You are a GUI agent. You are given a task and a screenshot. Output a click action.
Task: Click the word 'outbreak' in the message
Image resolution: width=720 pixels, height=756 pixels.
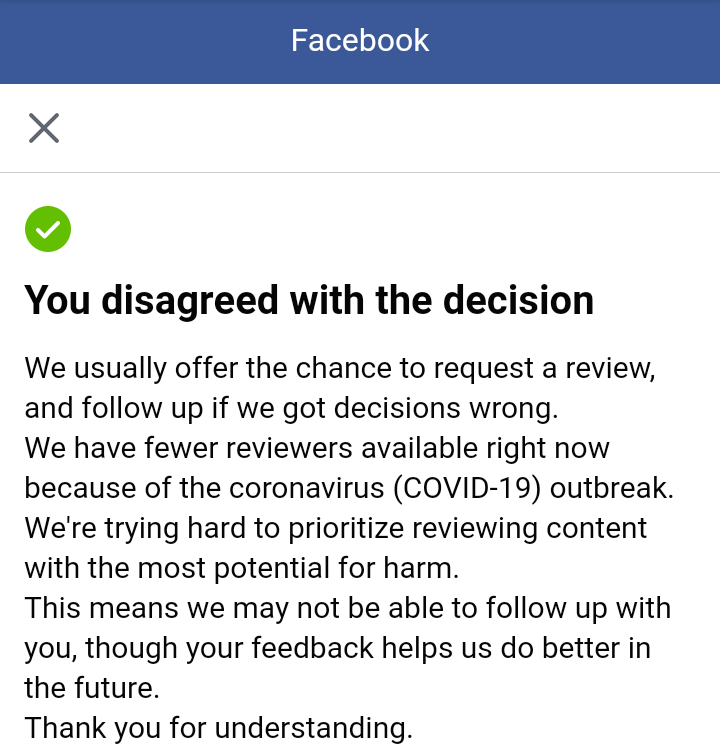point(611,488)
